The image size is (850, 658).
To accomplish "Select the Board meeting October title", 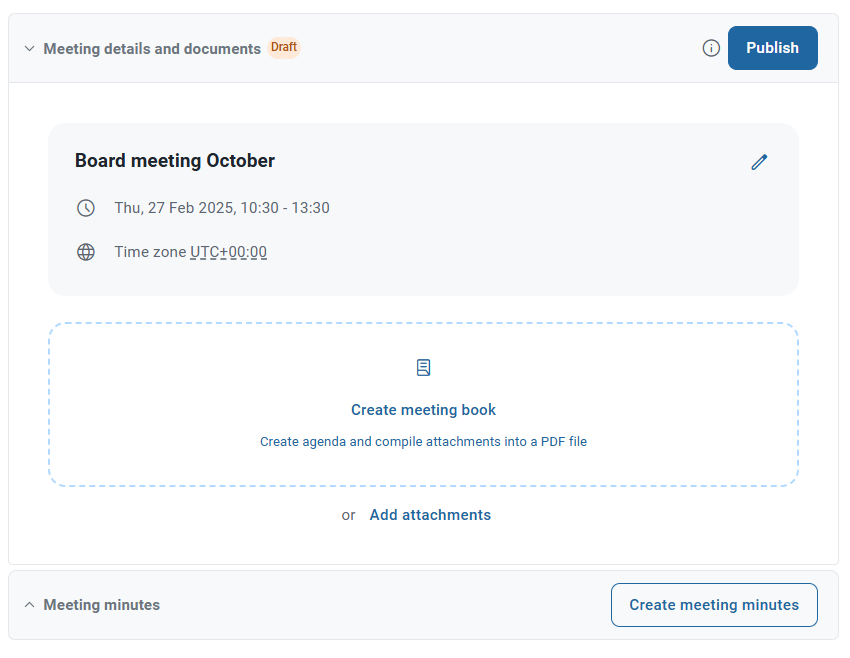I will pos(175,161).
